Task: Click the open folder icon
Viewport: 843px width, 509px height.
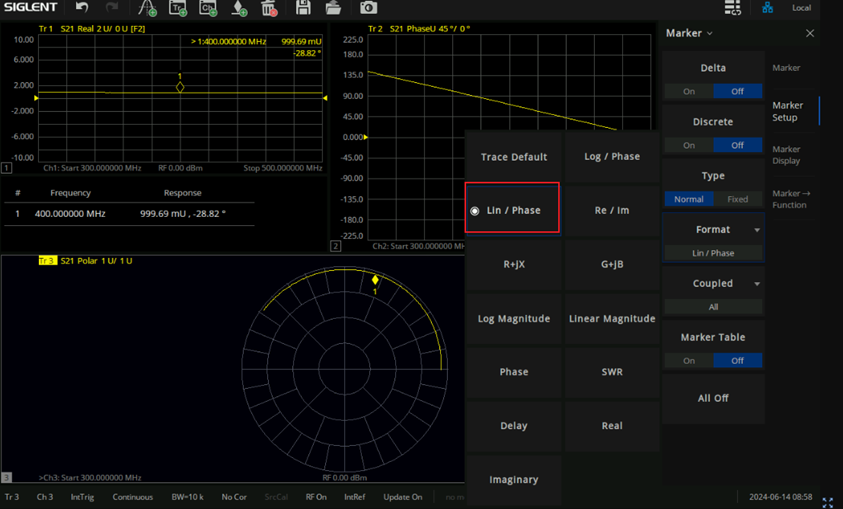Action: (x=333, y=8)
